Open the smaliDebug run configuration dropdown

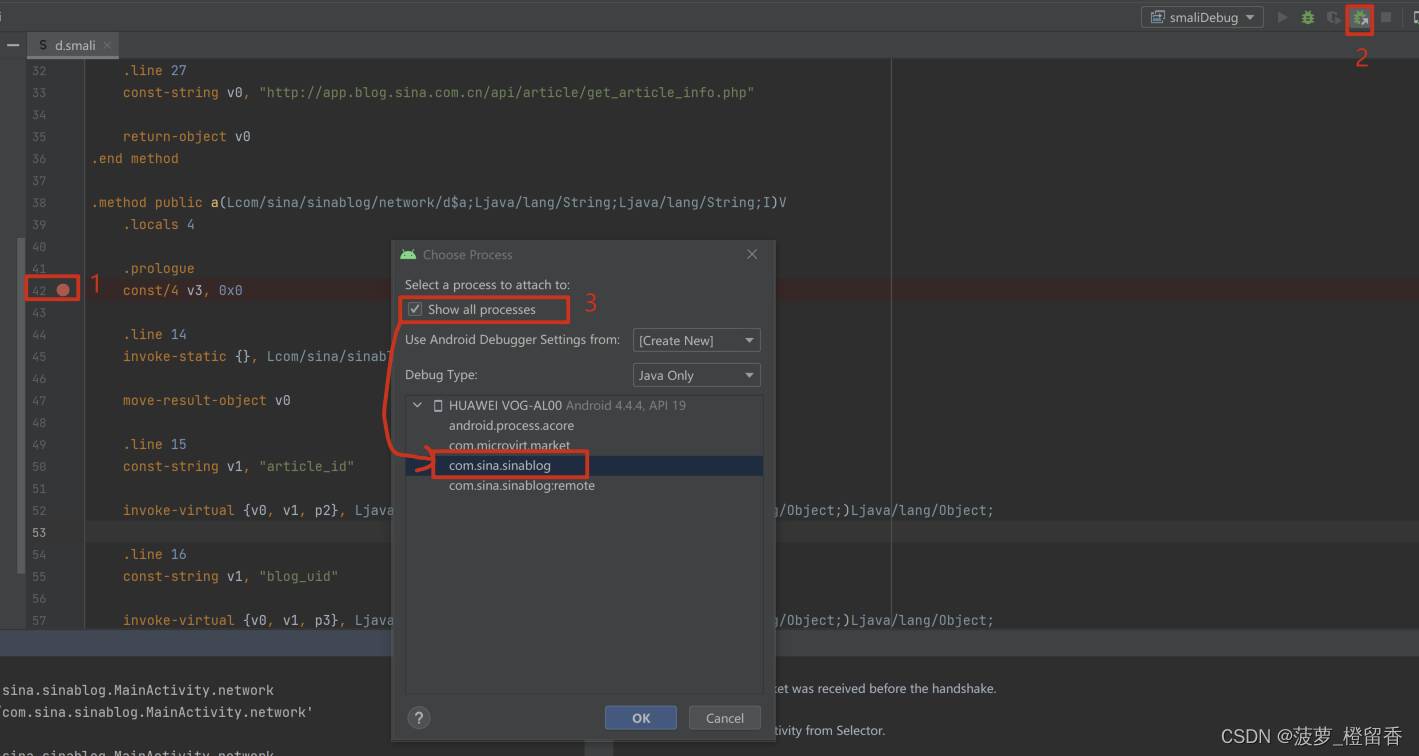(x=1202, y=17)
